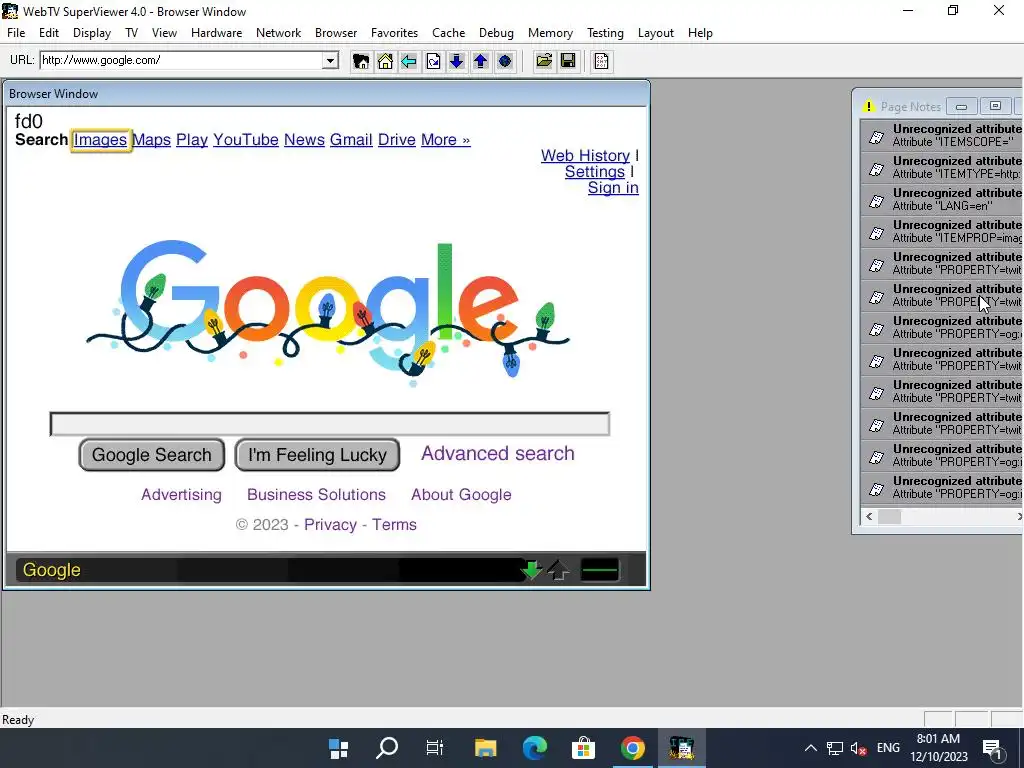
Task: Click the blue down arrow toolbar icon
Action: point(456,61)
